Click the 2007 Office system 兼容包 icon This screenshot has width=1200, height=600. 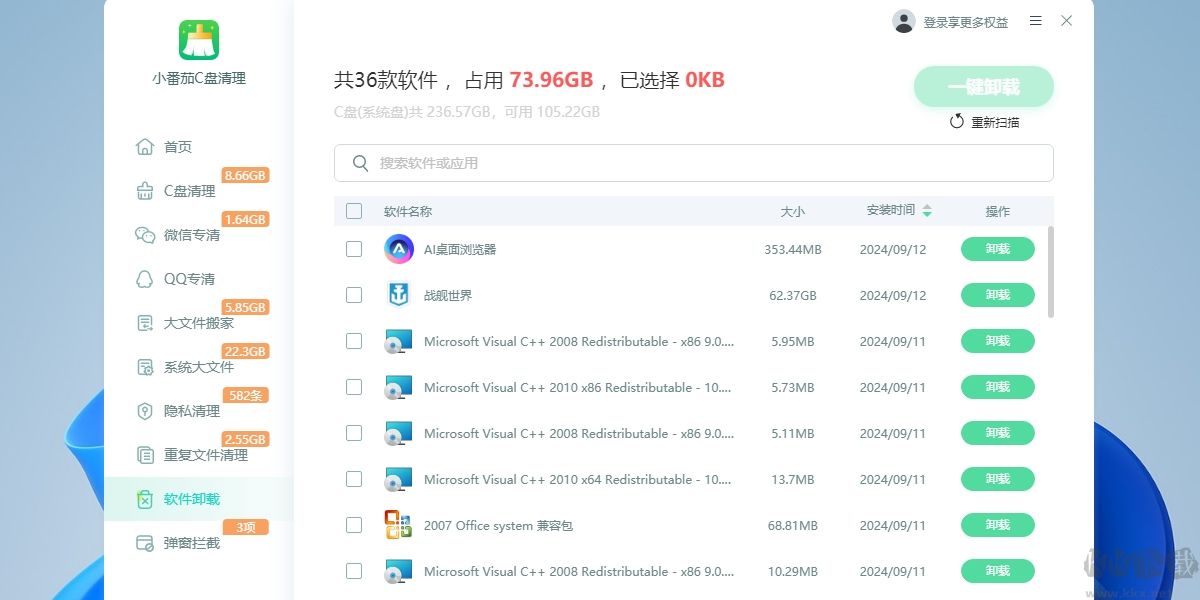pyautogui.click(x=399, y=525)
